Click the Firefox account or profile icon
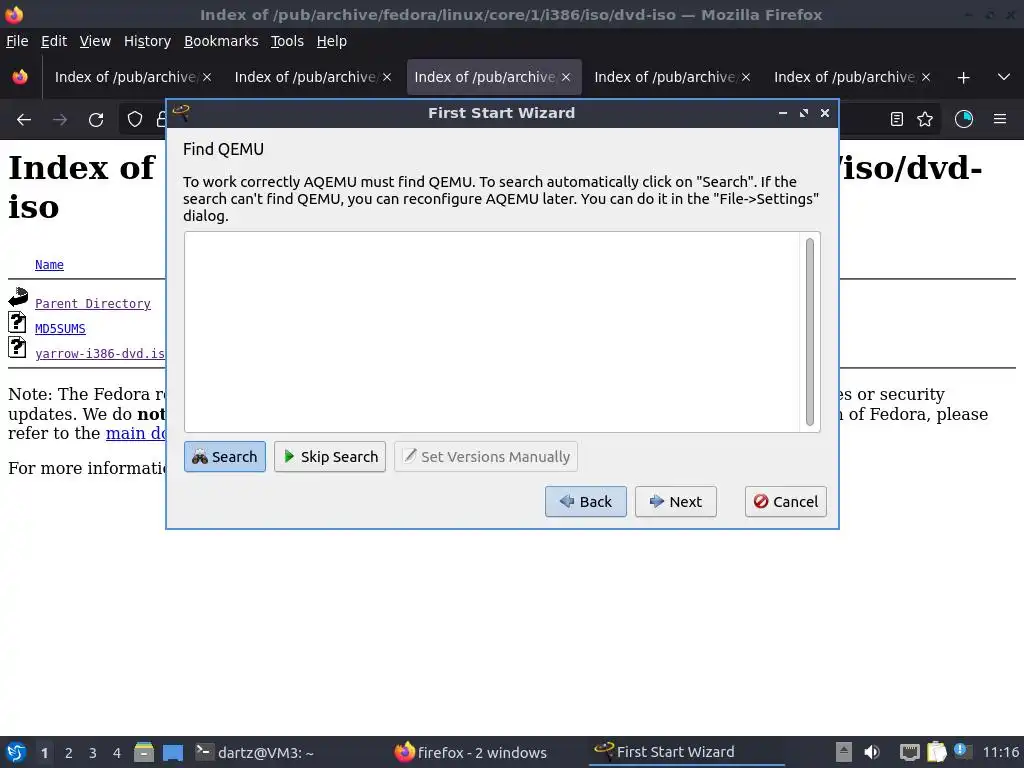 point(964,119)
